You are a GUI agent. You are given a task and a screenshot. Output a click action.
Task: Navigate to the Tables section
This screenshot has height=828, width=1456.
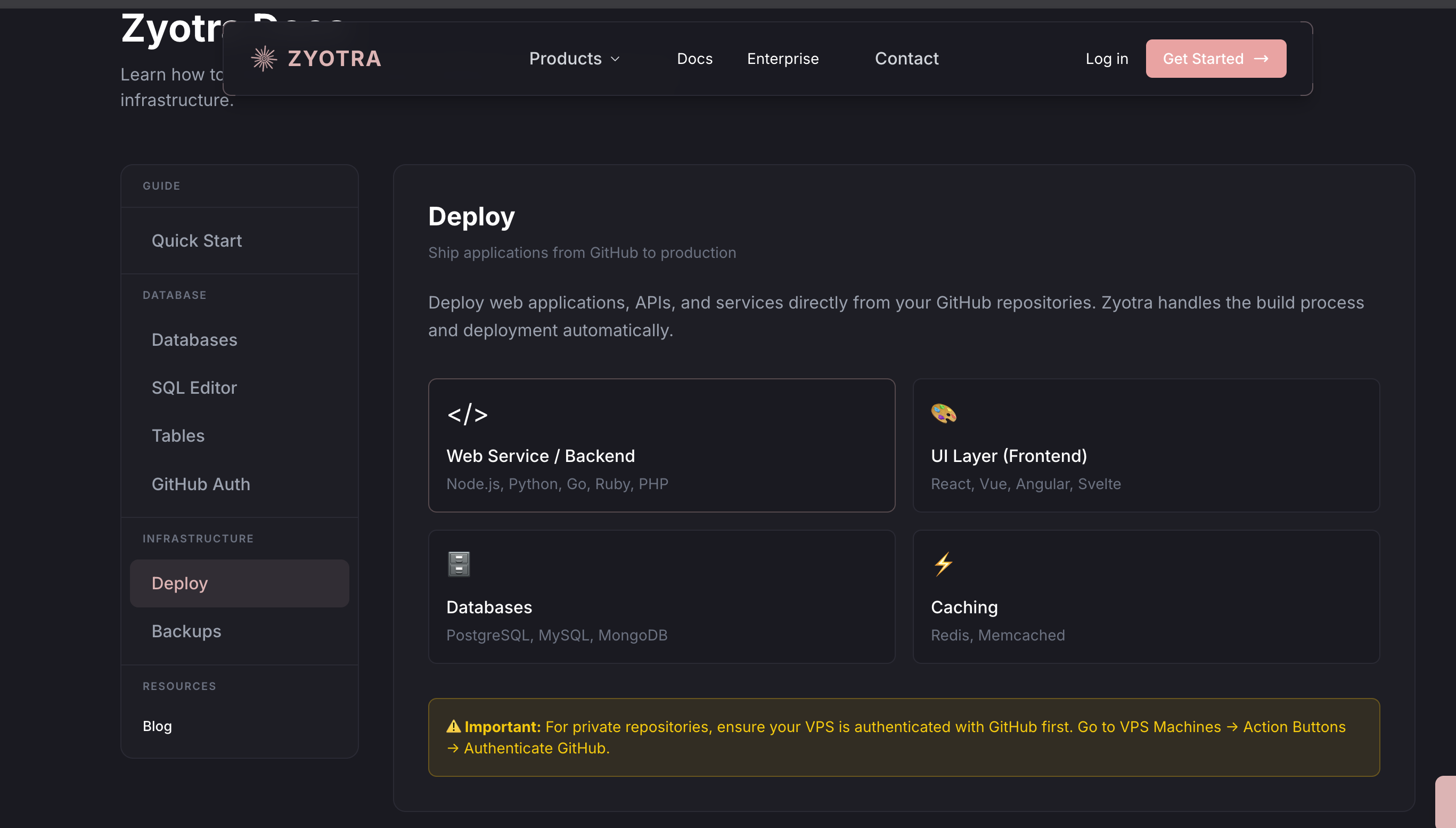[178, 436]
